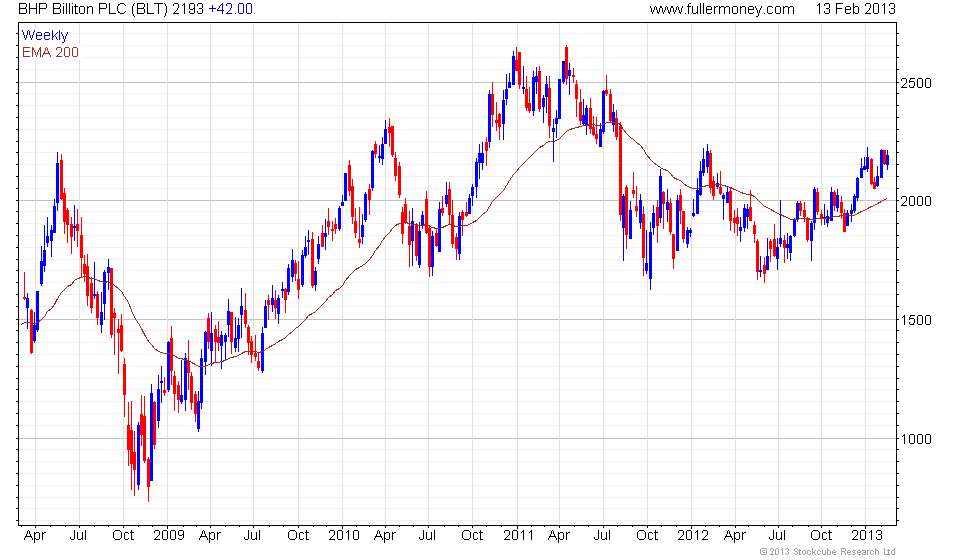The height and width of the screenshot is (560, 980).
Task: Click the Jul label just before Oct 2008
Action: (x=78, y=536)
